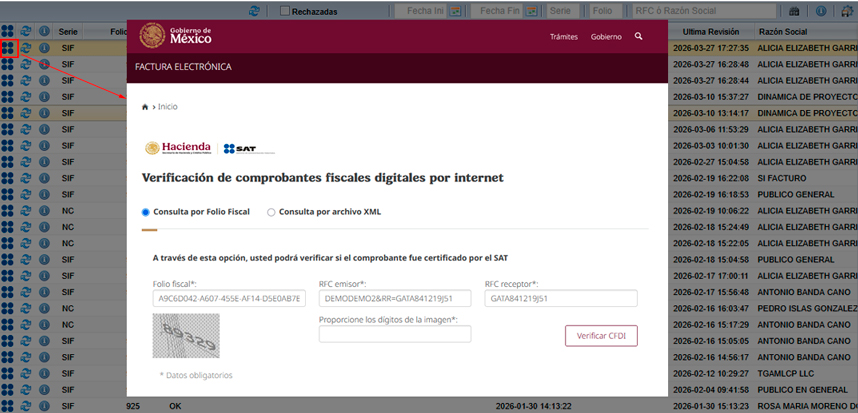
Task: Follow the Inicio breadcrumb link
Action: (167, 106)
